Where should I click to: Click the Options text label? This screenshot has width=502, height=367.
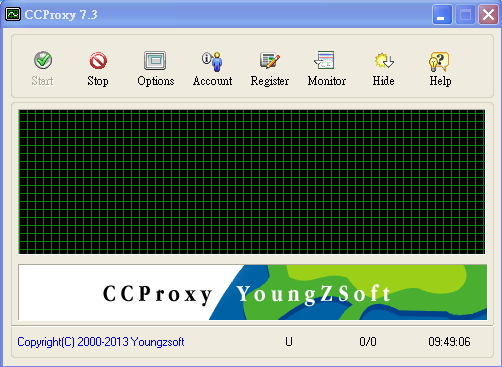(x=156, y=81)
